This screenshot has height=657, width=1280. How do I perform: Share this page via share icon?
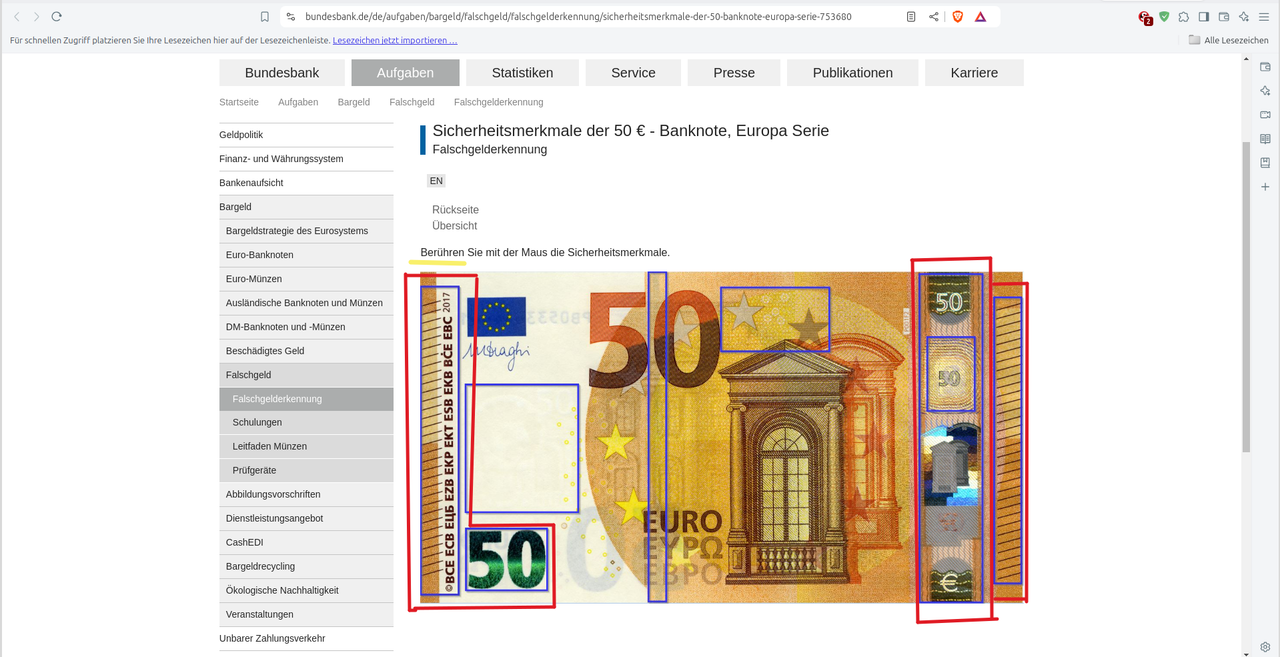934,17
